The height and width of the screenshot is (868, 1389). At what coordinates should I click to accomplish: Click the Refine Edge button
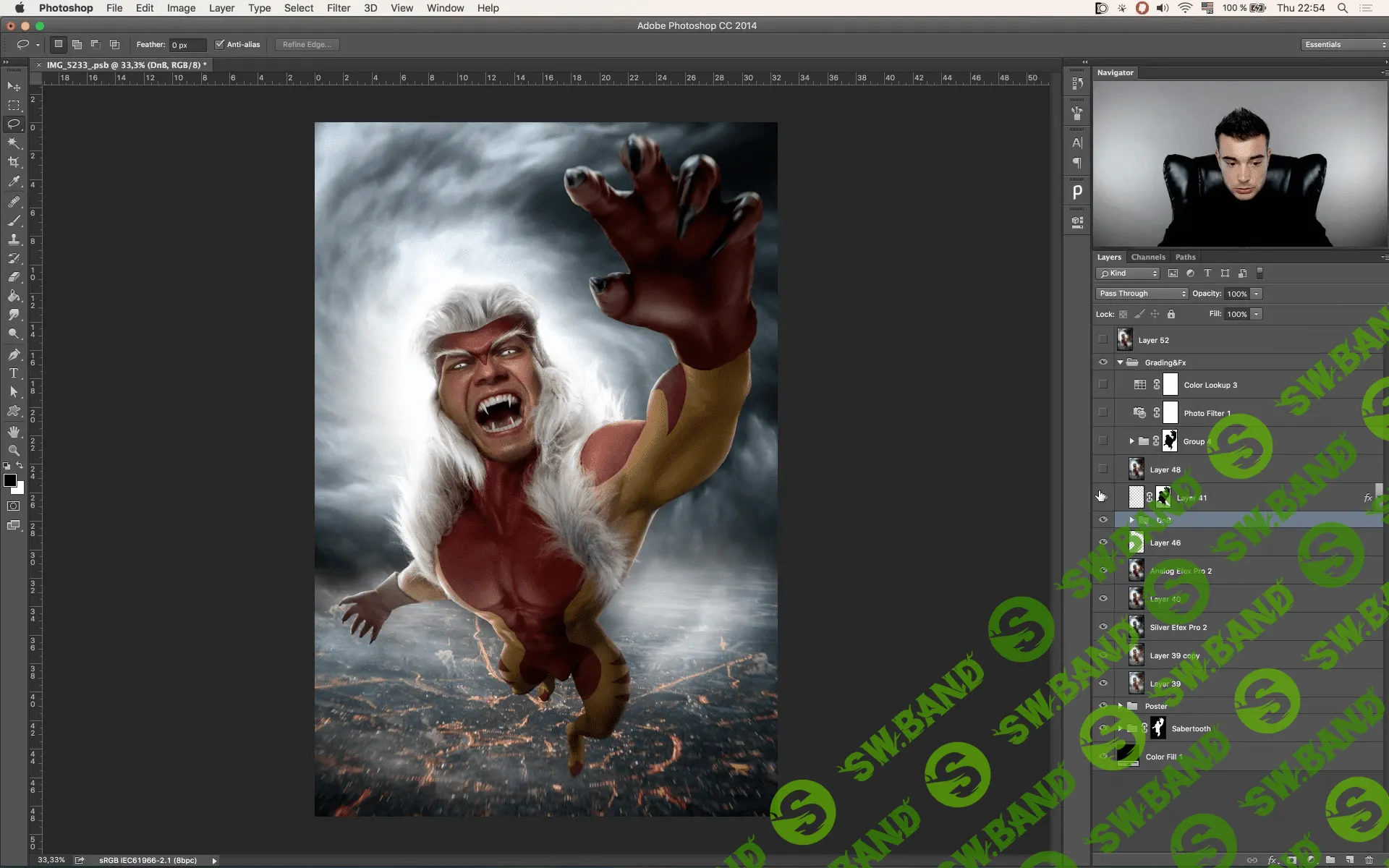pos(307,45)
